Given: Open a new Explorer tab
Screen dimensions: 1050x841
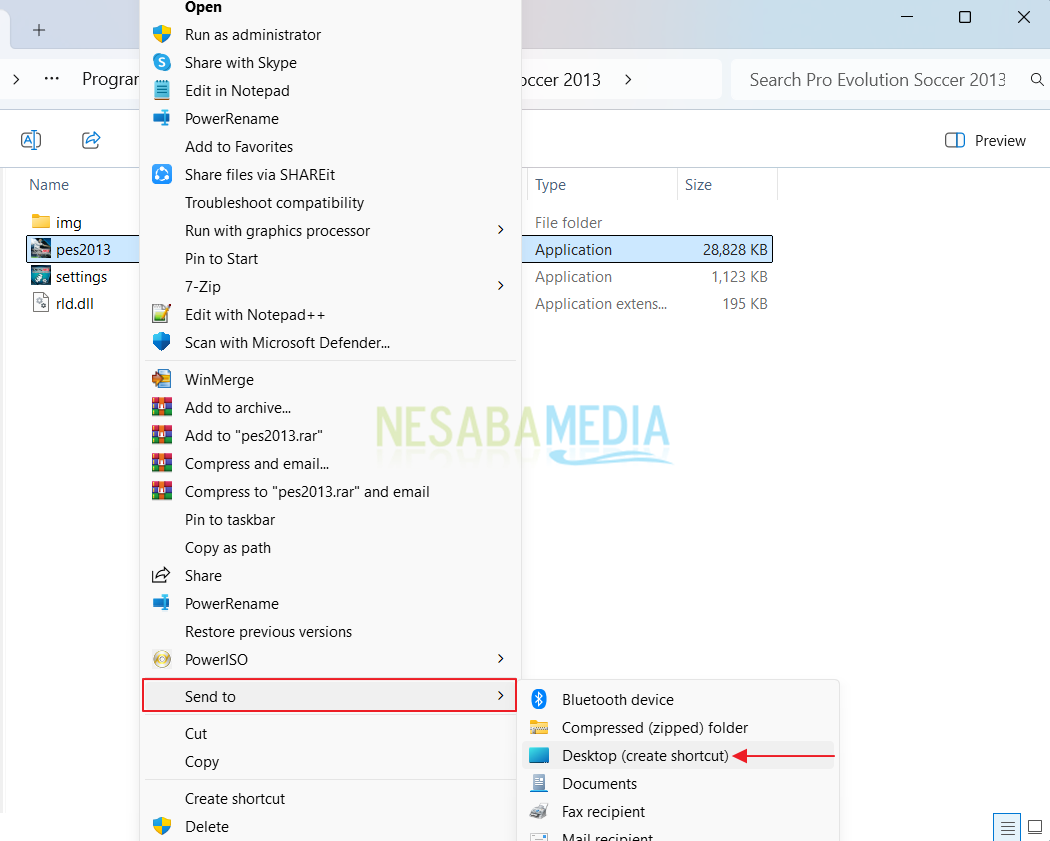Looking at the screenshot, I should (x=39, y=30).
